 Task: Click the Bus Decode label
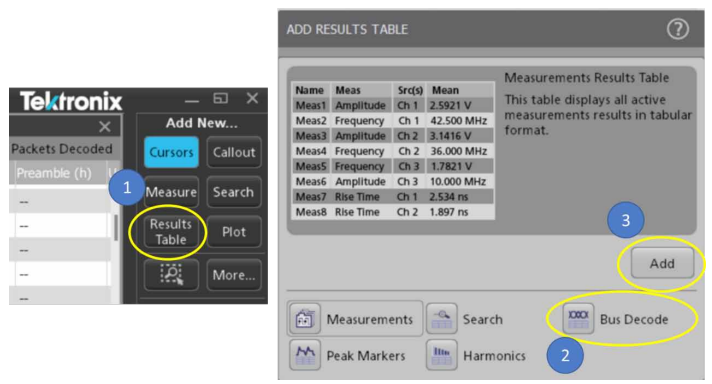(634, 319)
